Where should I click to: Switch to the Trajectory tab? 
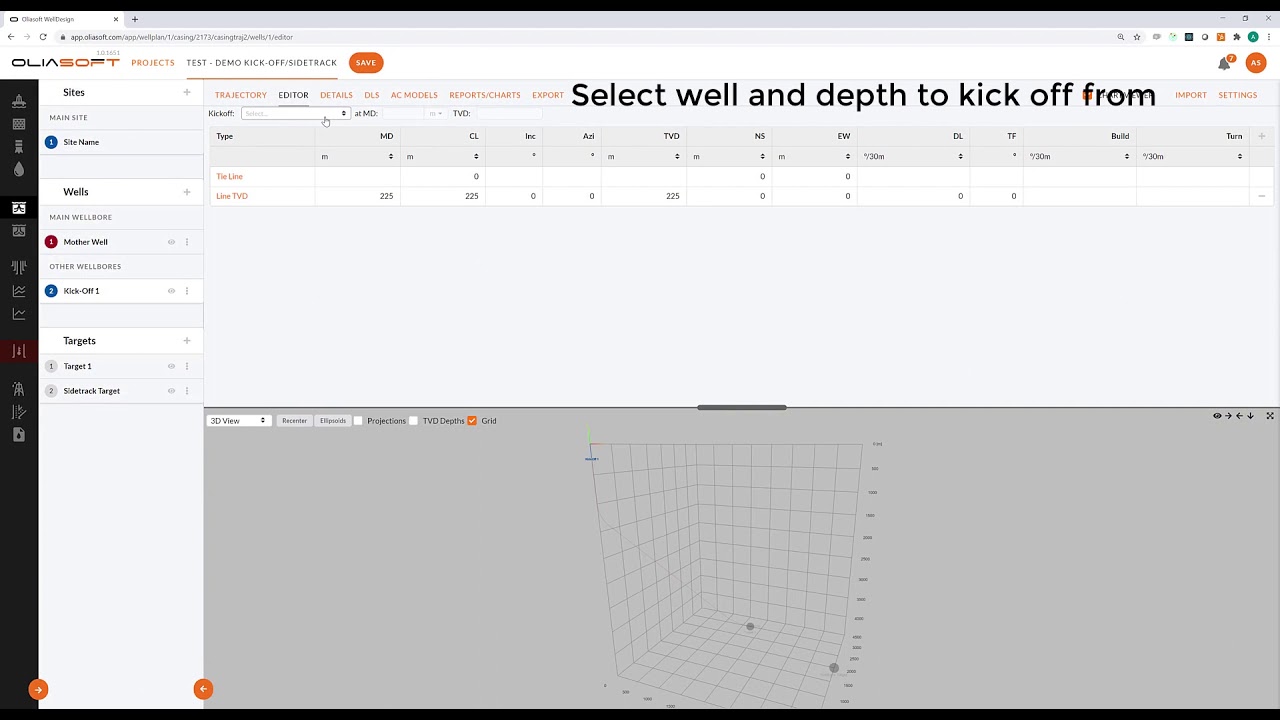[240, 95]
